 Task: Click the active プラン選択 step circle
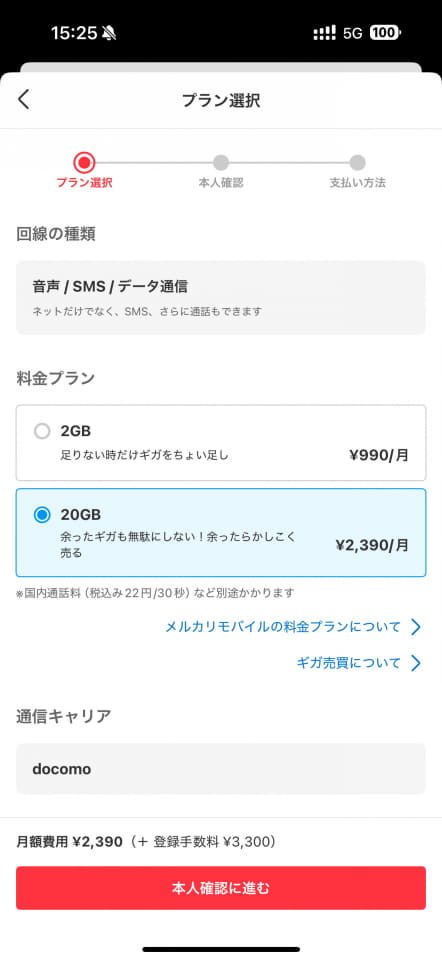tap(84, 163)
